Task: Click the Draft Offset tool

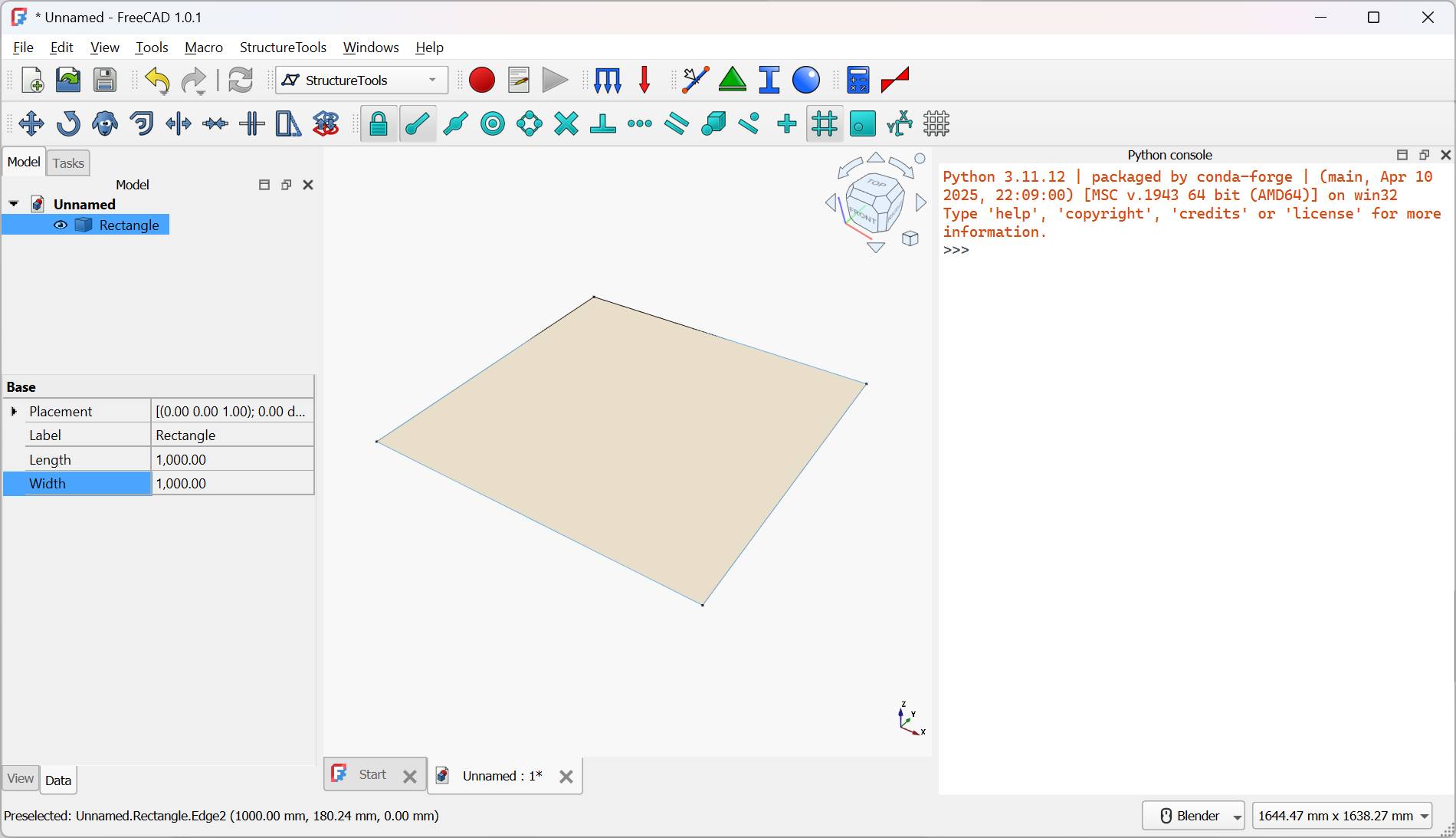Action: point(142,123)
